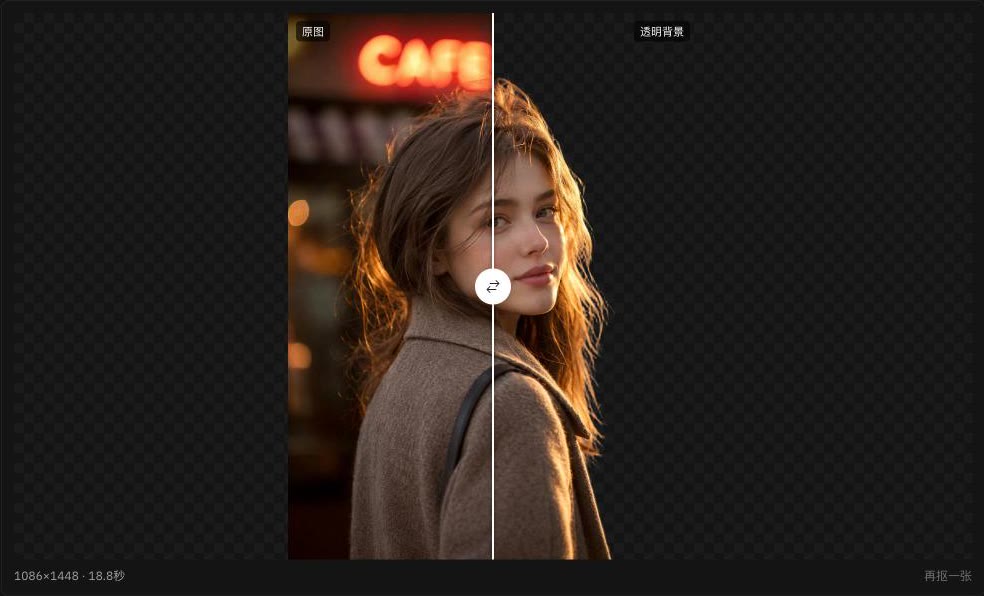The height and width of the screenshot is (596, 984).
Task: Click the 1086×1448 image dimensions text
Action: [x=46, y=575]
